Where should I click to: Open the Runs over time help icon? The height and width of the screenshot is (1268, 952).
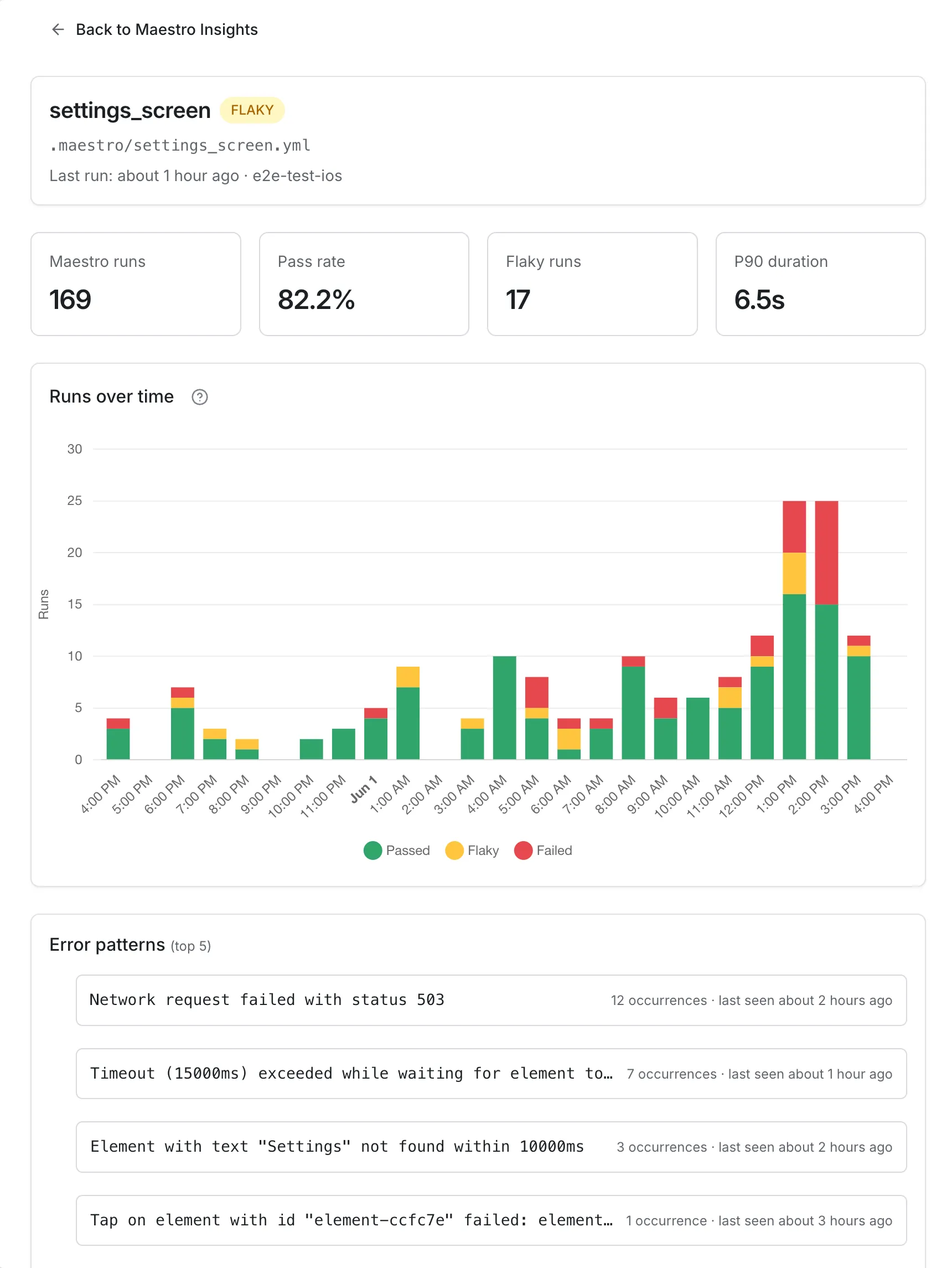199,396
